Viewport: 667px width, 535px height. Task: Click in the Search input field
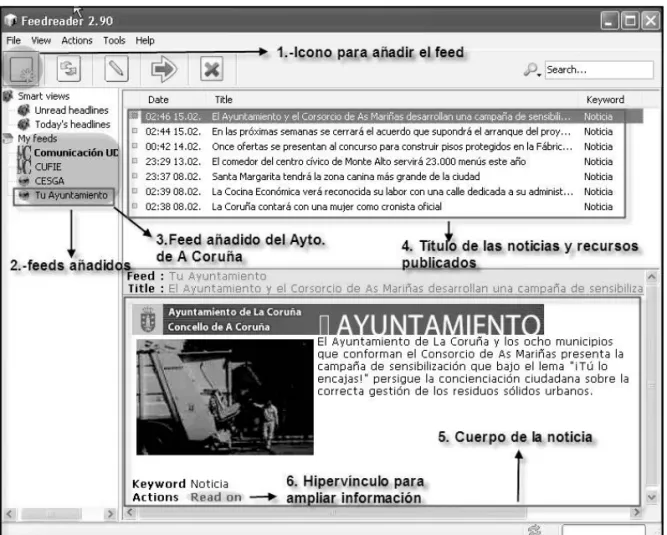pyautogui.click(x=599, y=69)
